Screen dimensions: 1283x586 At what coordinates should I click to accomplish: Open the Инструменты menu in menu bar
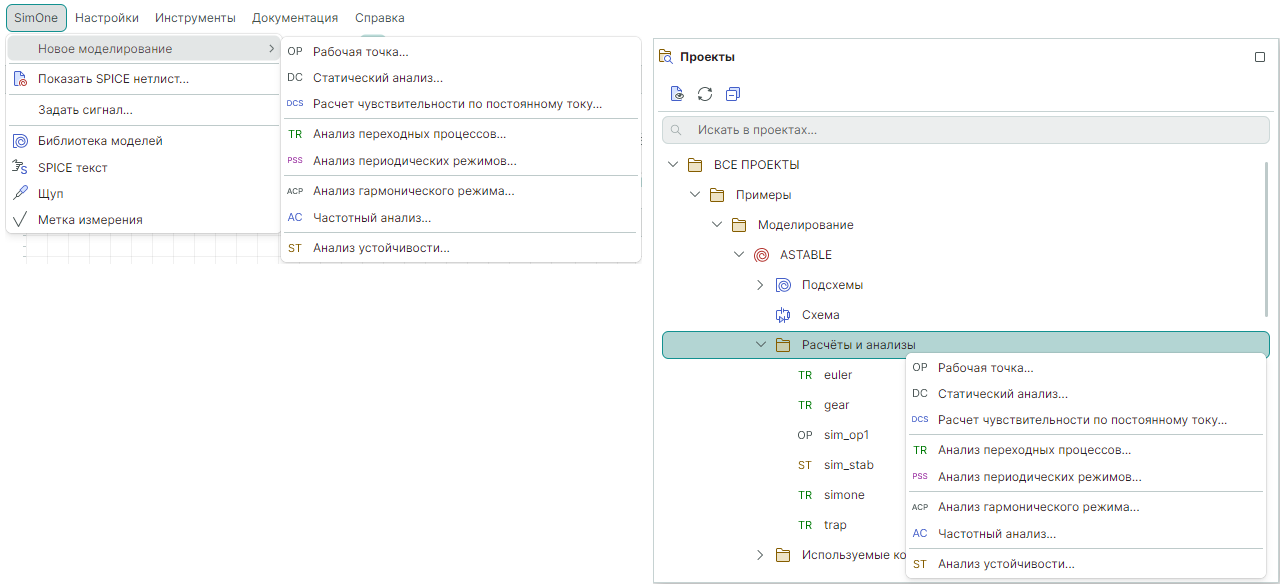point(195,18)
